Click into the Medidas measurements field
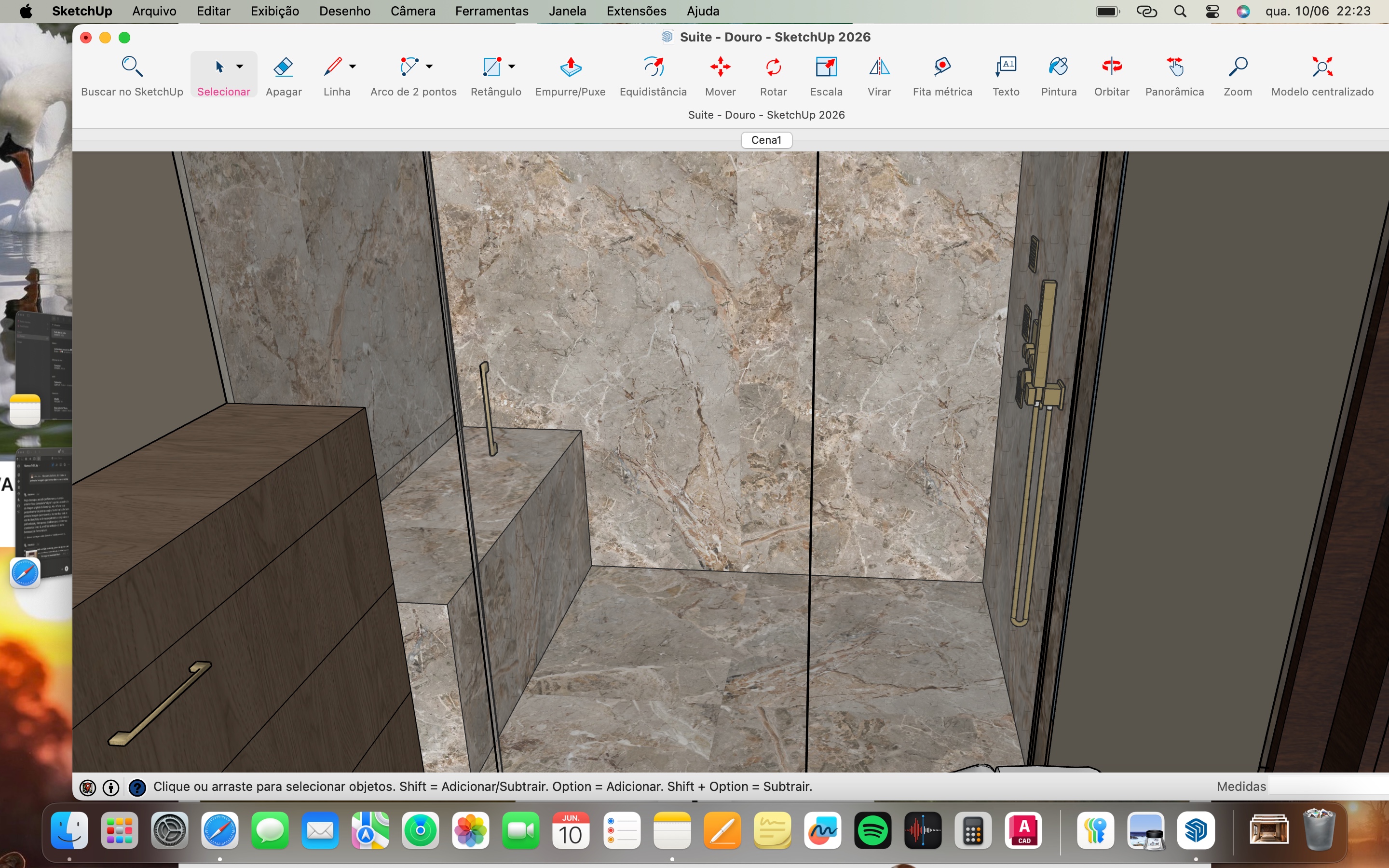The height and width of the screenshot is (868, 1389). point(1329,787)
